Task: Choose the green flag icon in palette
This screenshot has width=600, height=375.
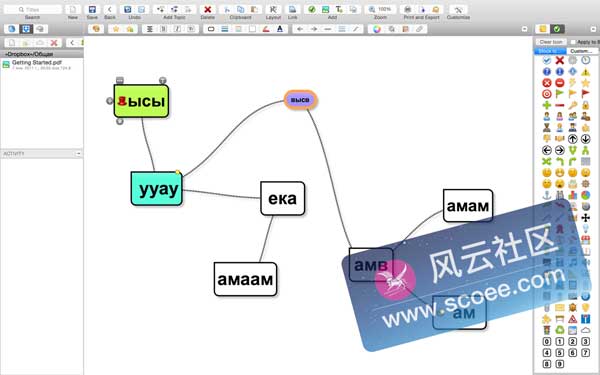Action: pyautogui.click(x=559, y=94)
